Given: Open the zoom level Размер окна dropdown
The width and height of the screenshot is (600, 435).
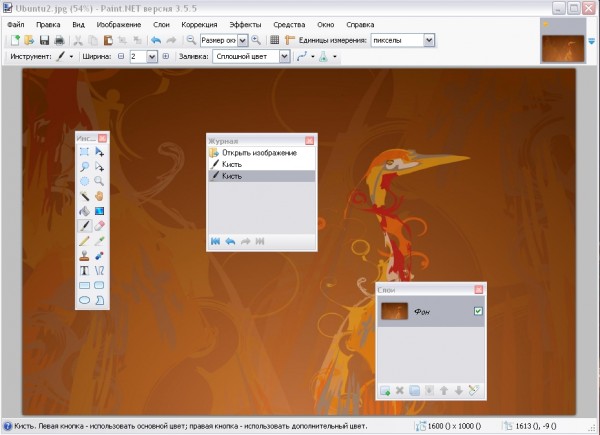Looking at the screenshot, I should (x=243, y=40).
